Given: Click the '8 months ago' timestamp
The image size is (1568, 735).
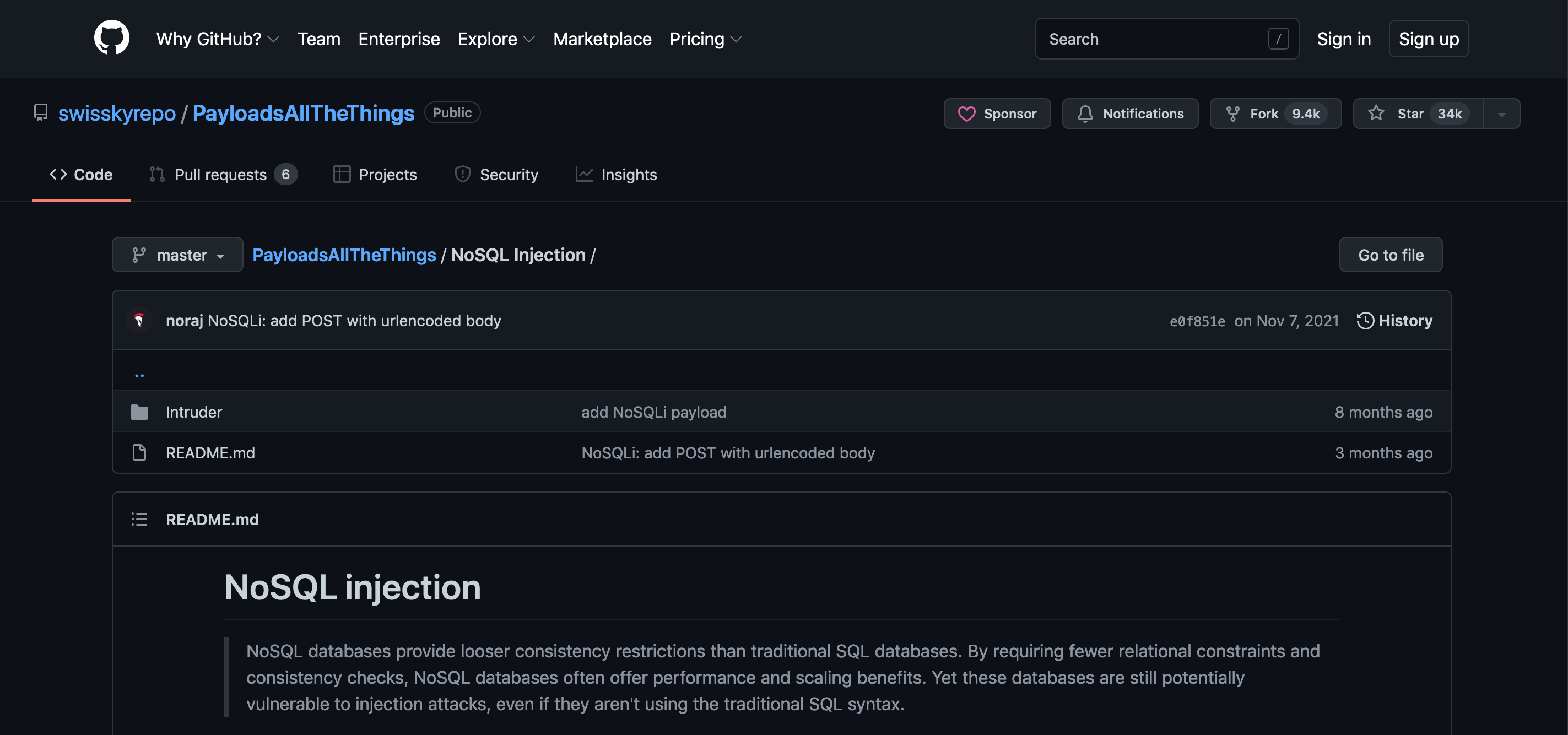Looking at the screenshot, I should click(x=1383, y=412).
